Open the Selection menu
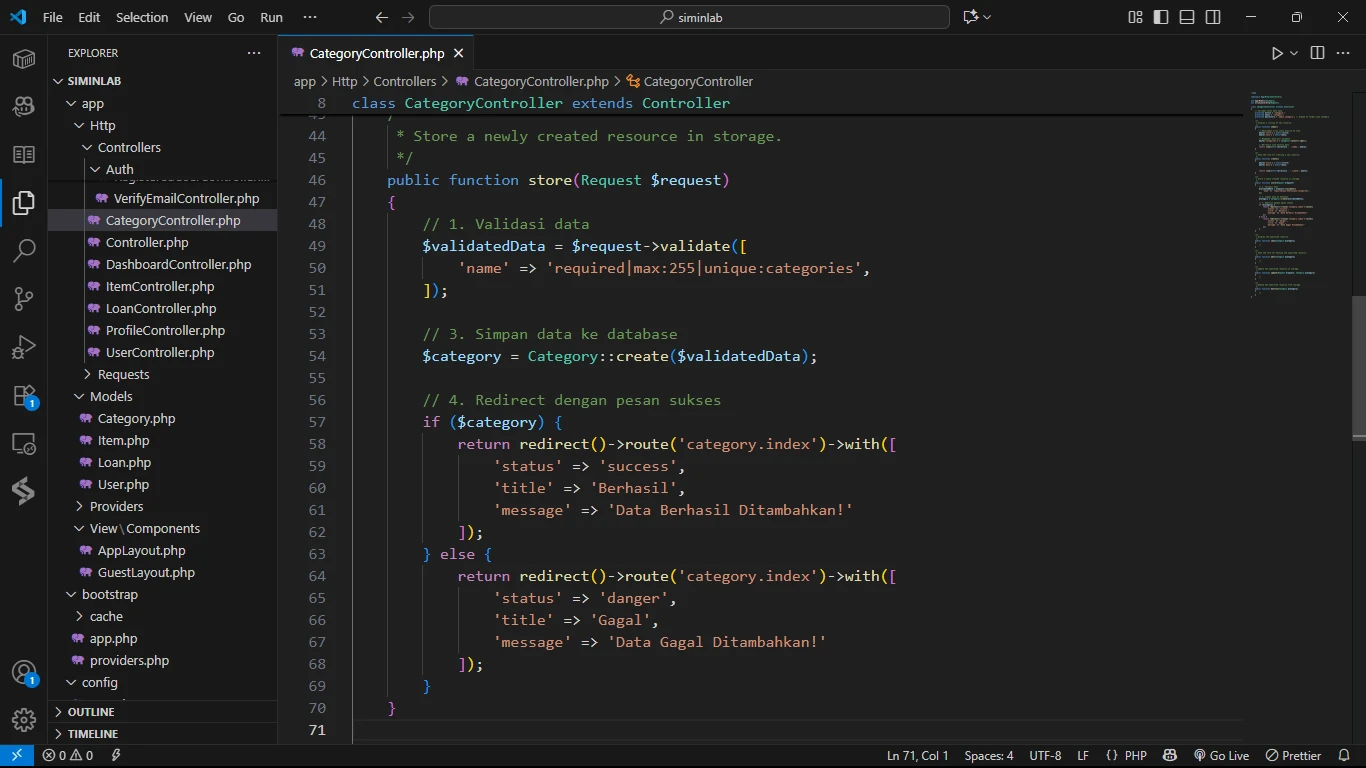 142,17
